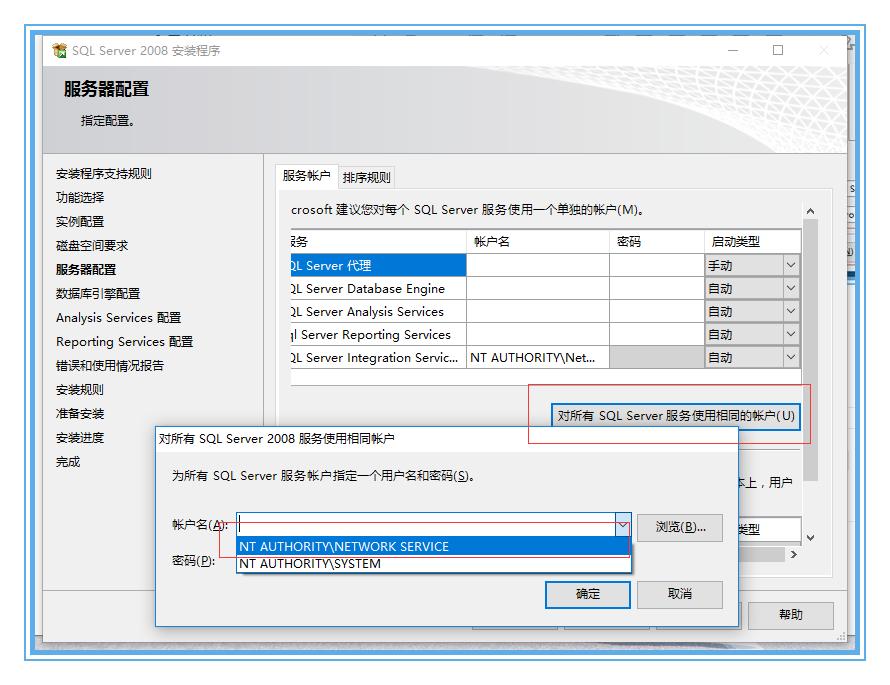890x685 pixels.
Task: Select 功能选择 in the left navigation list
Action: click(80, 198)
